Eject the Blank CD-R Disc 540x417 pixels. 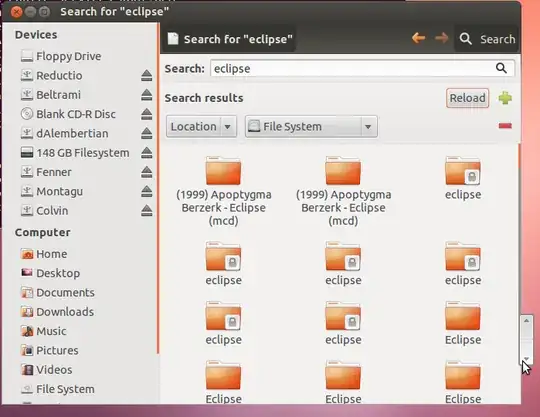[x=146, y=114]
